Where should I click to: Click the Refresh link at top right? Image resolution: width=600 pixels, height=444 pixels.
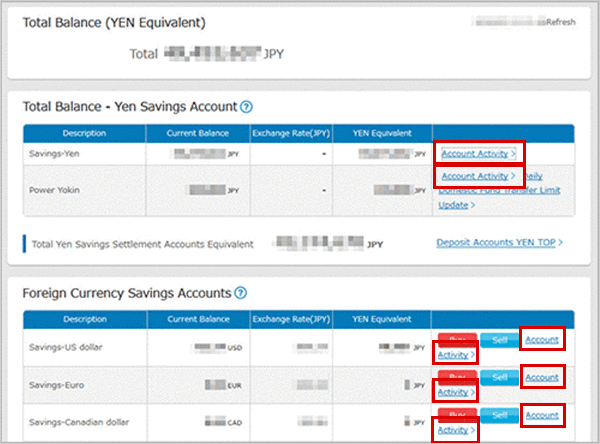point(560,20)
